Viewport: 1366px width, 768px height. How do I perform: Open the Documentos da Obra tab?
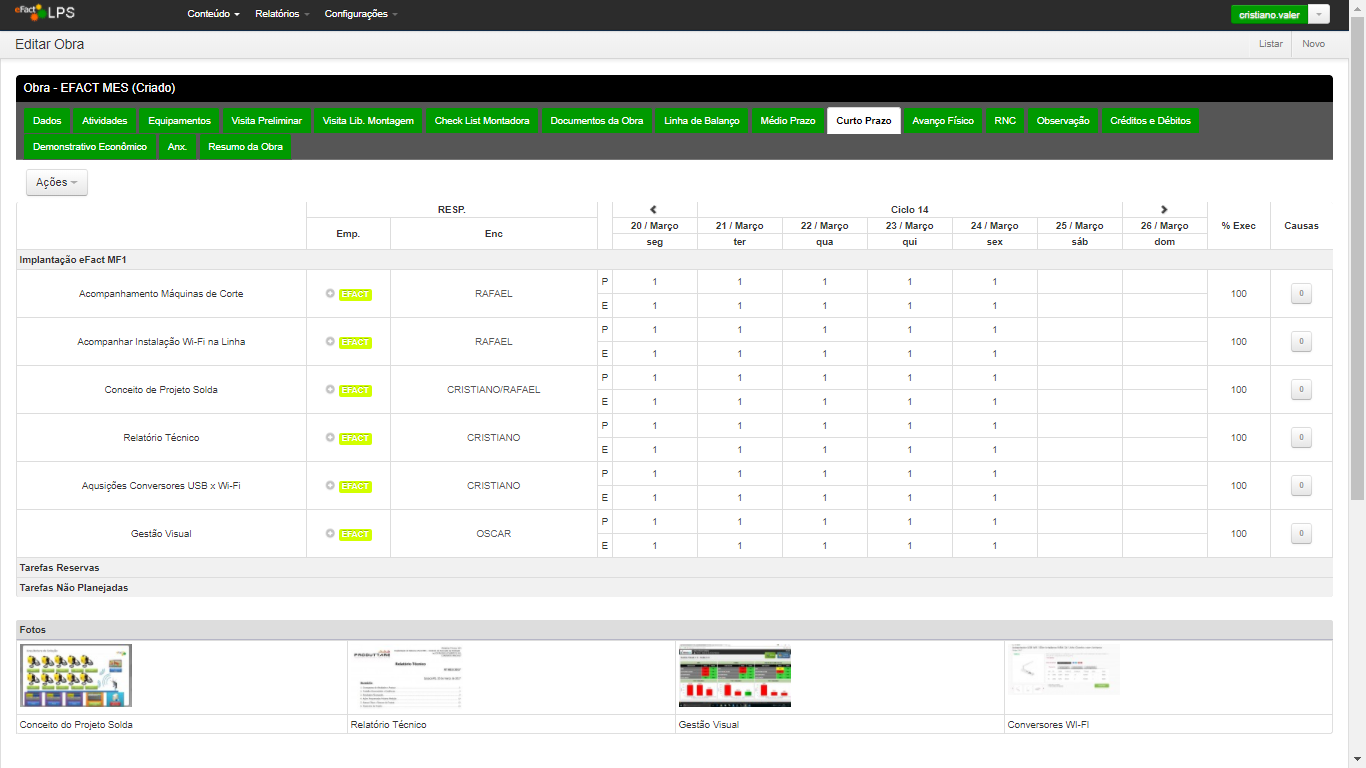[x=597, y=121]
